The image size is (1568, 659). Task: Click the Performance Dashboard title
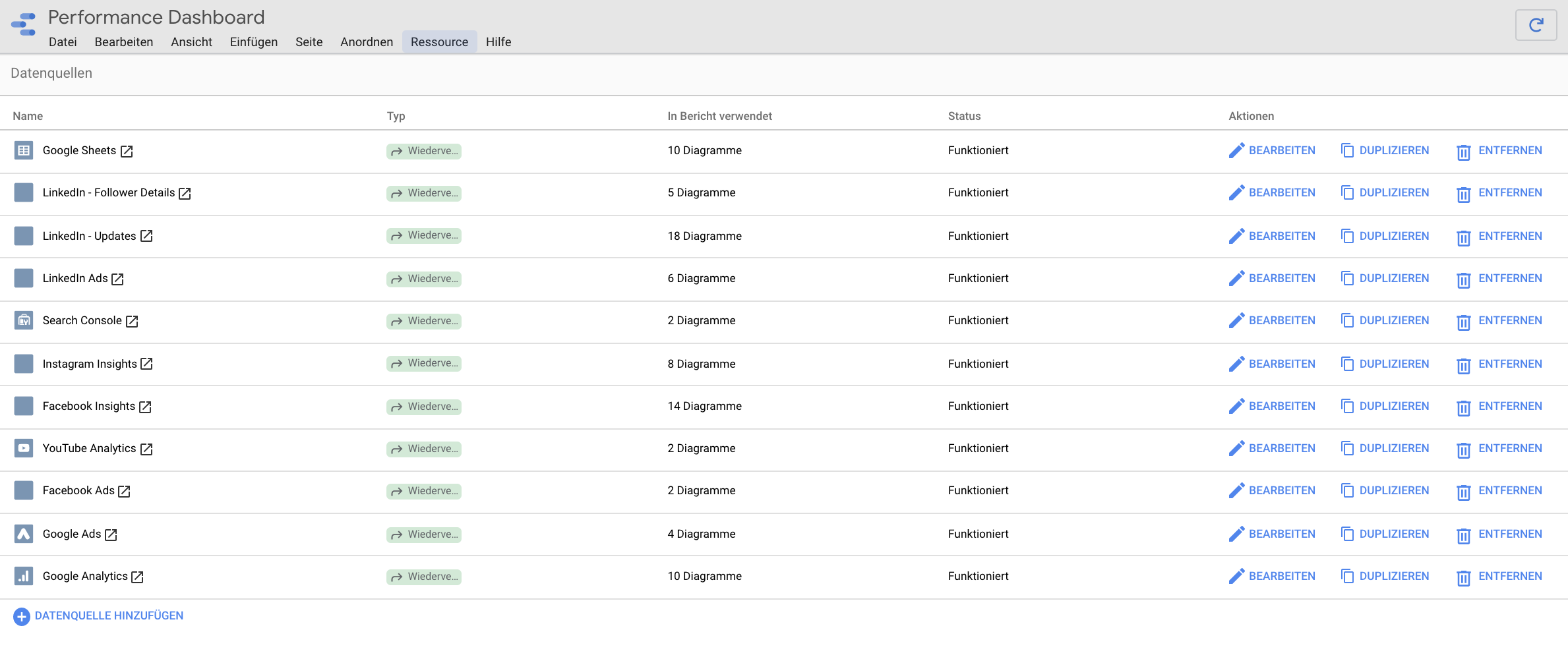156,17
